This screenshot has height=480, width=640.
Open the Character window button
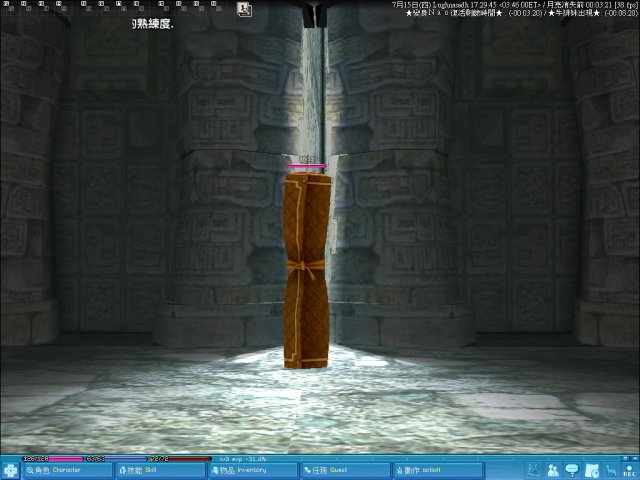pyautogui.click(x=67, y=471)
